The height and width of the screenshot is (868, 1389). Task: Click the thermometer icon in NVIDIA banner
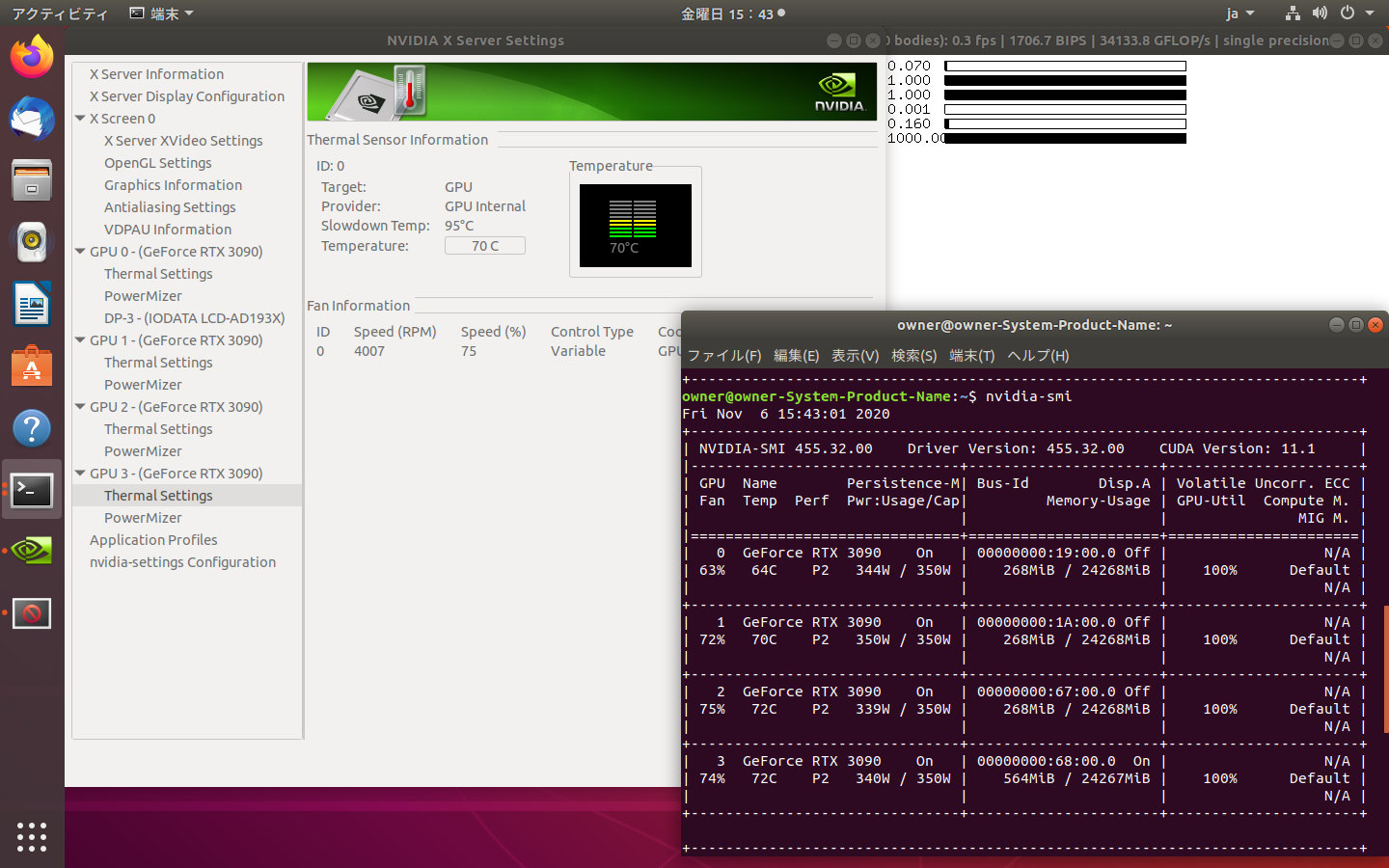pyautogui.click(x=410, y=92)
